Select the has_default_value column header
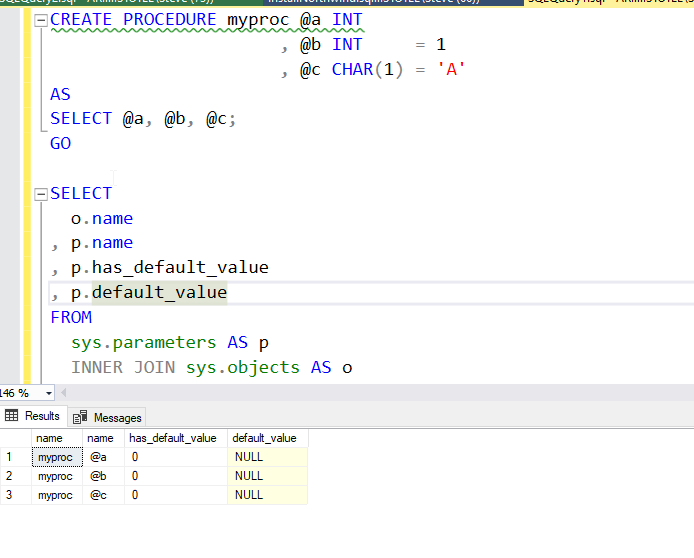 point(173,438)
